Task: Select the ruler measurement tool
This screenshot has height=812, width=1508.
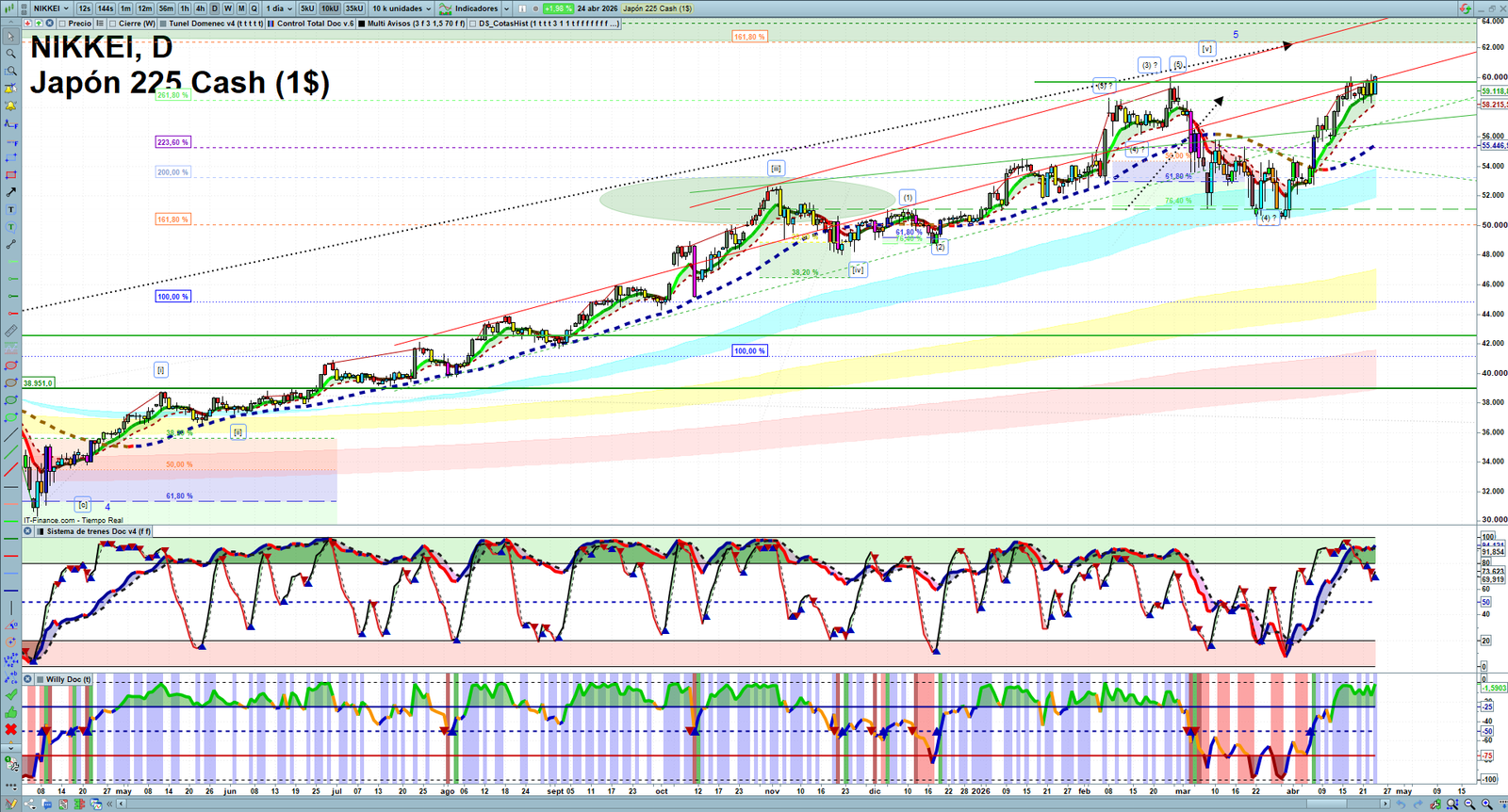Action: pyautogui.click(x=10, y=331)
